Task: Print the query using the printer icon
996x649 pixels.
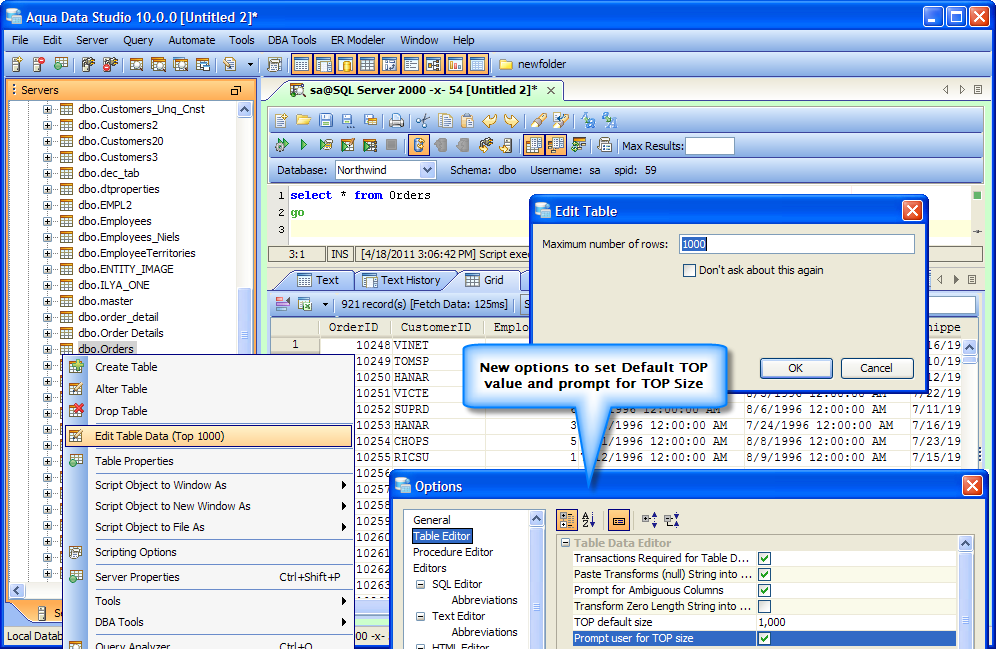Action: [396, 120]
